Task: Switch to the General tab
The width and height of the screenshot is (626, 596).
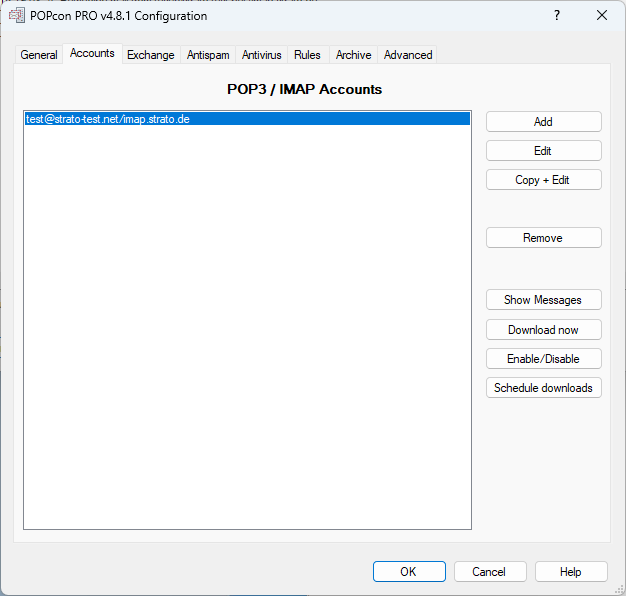Action: 39,55
